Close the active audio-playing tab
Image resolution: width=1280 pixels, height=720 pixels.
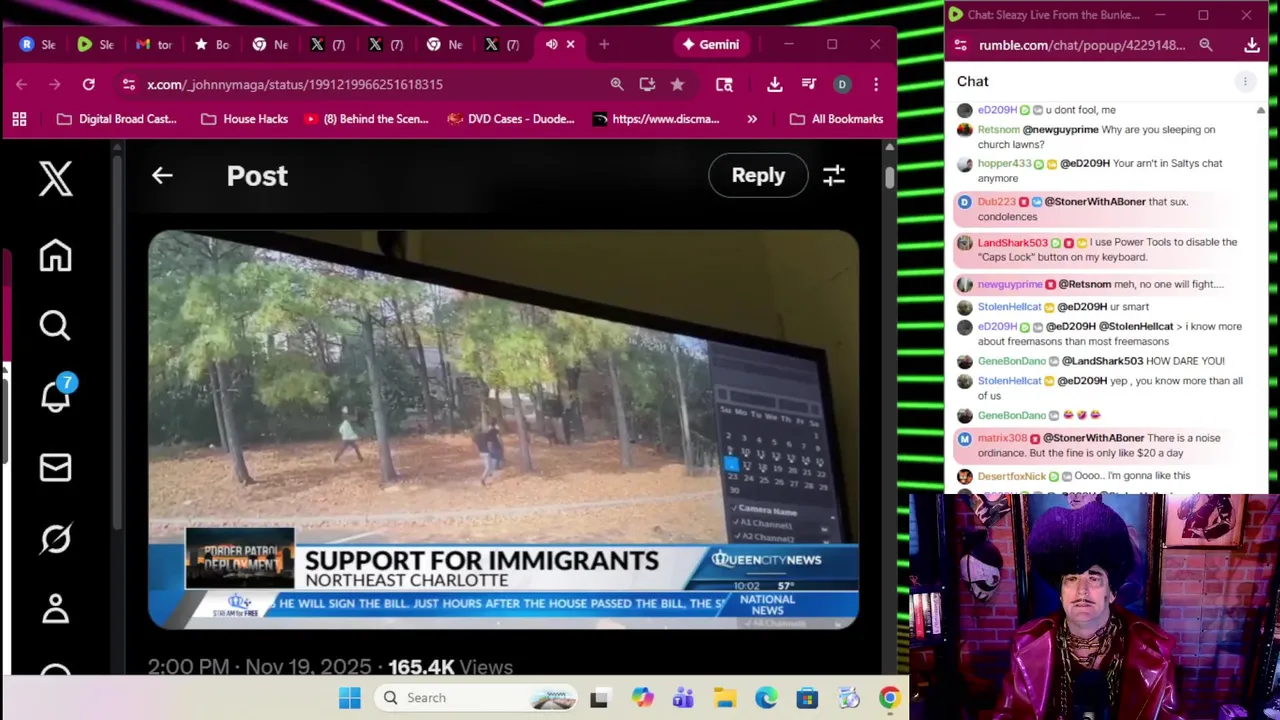pos(571,44)
